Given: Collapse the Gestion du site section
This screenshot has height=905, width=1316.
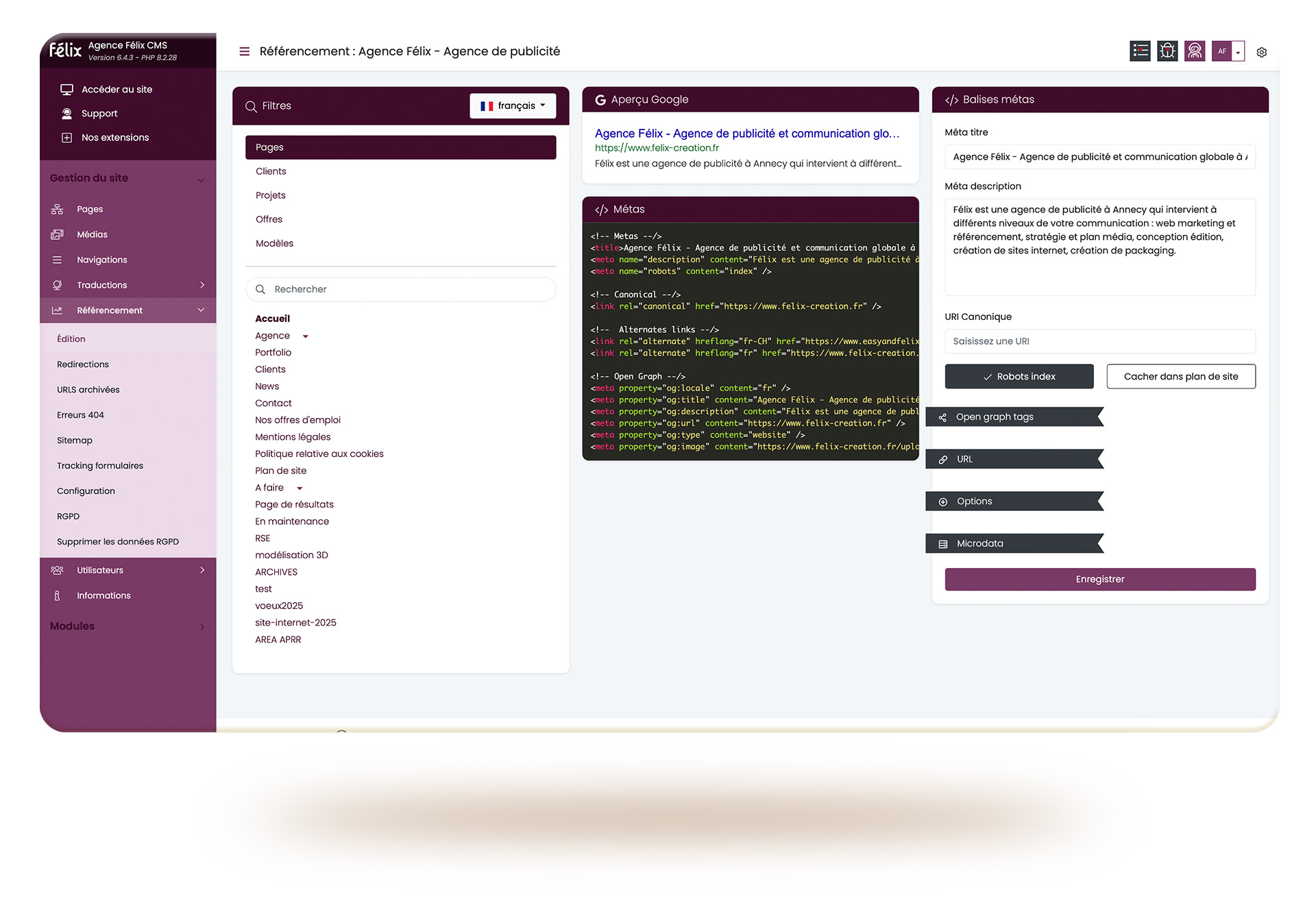Looking at the screenshot, I should point(201,180).
